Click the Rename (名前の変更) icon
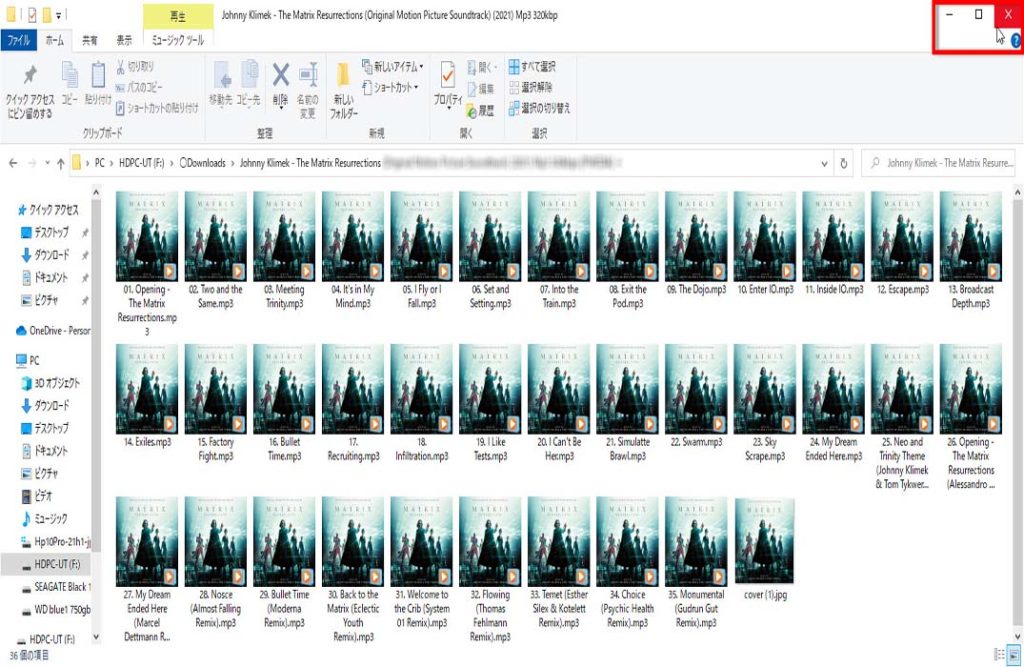The width and height of the screenshot is (1024, 667). pyautogui.click(x=308, y=76)
